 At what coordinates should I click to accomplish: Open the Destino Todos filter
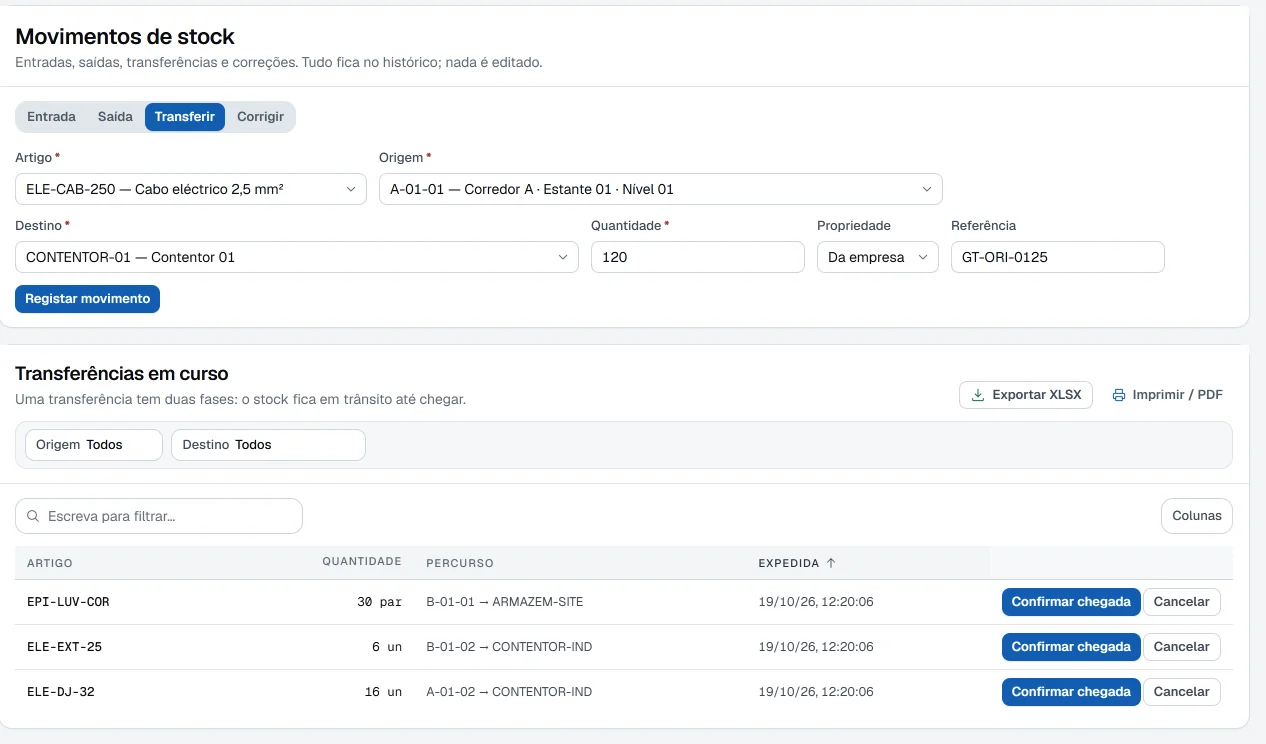[x=268, y=445]
